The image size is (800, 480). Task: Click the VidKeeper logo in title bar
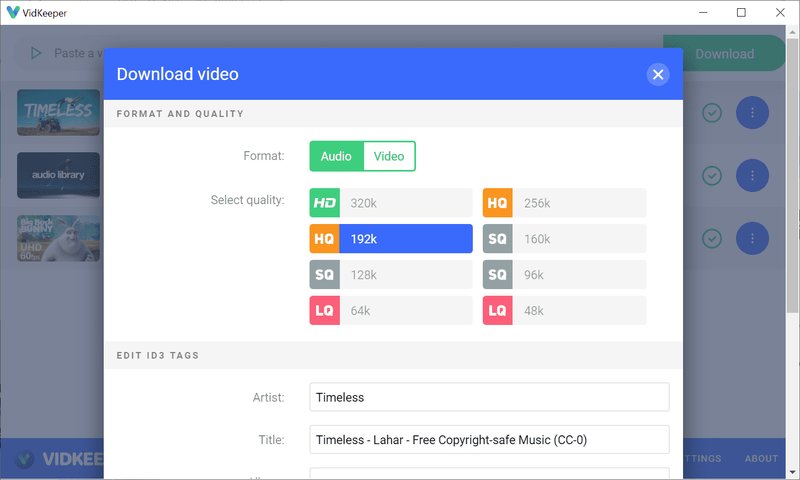click(x=13, y=12)
